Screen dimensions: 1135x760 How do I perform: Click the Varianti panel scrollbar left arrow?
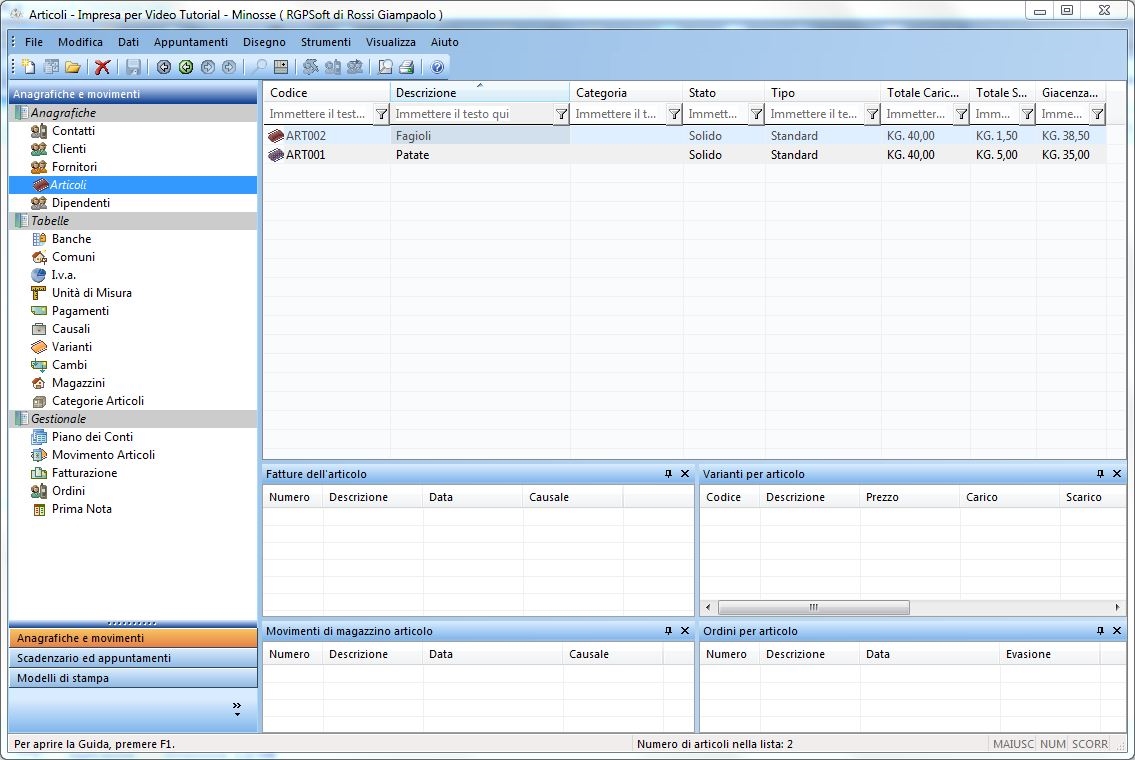click(708, 607)
